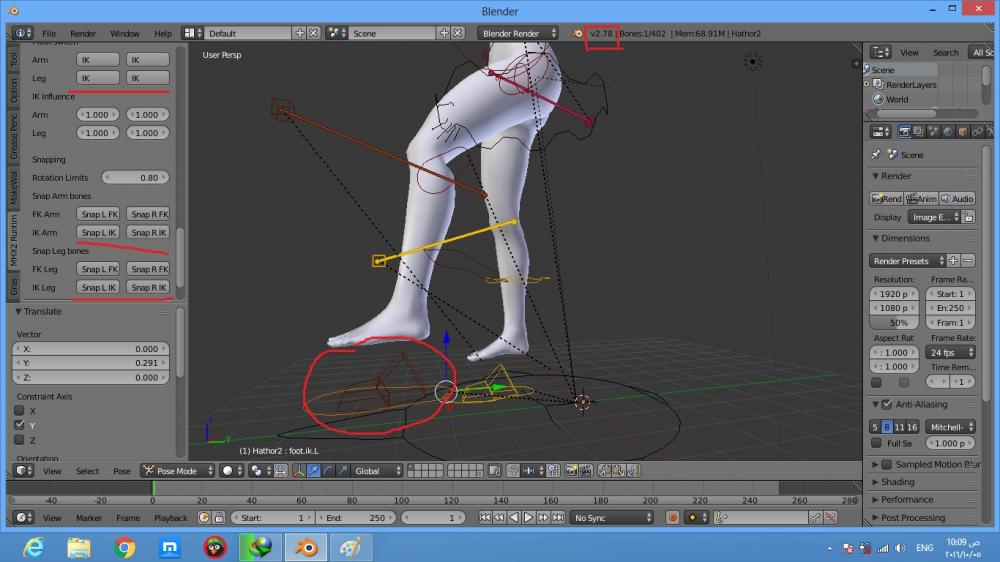Screen dimensions: 1000x562
Task: Open the Pose menu in viewport header
Action: coord(120,471)
